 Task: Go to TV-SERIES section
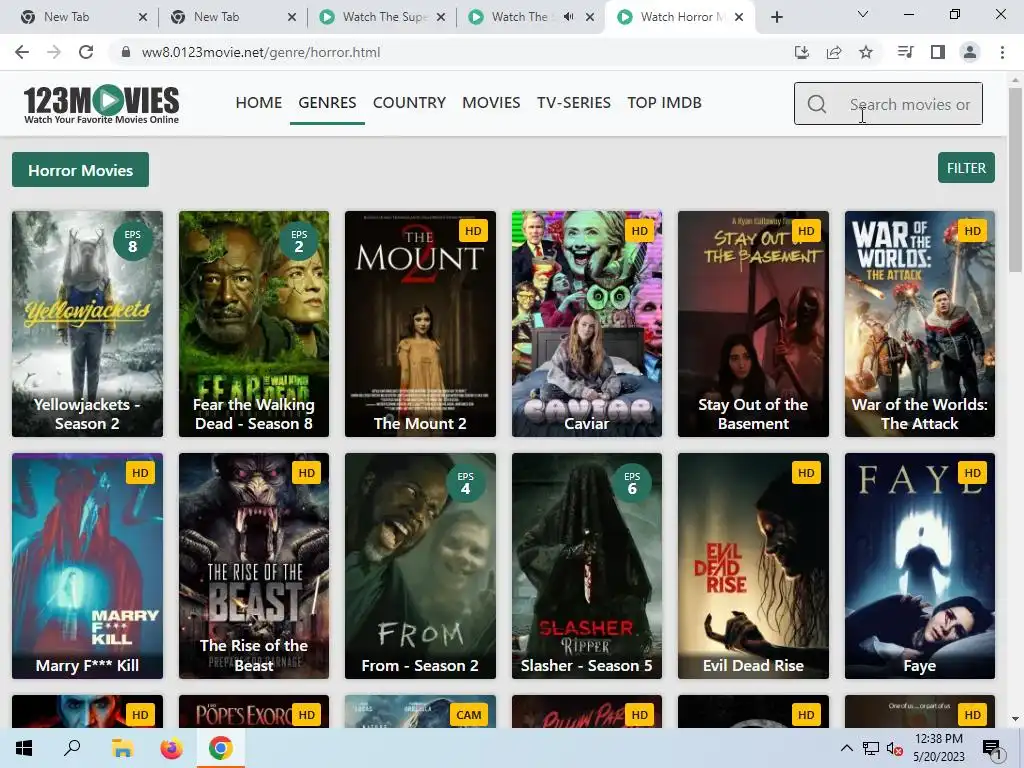tap(574, 103)
